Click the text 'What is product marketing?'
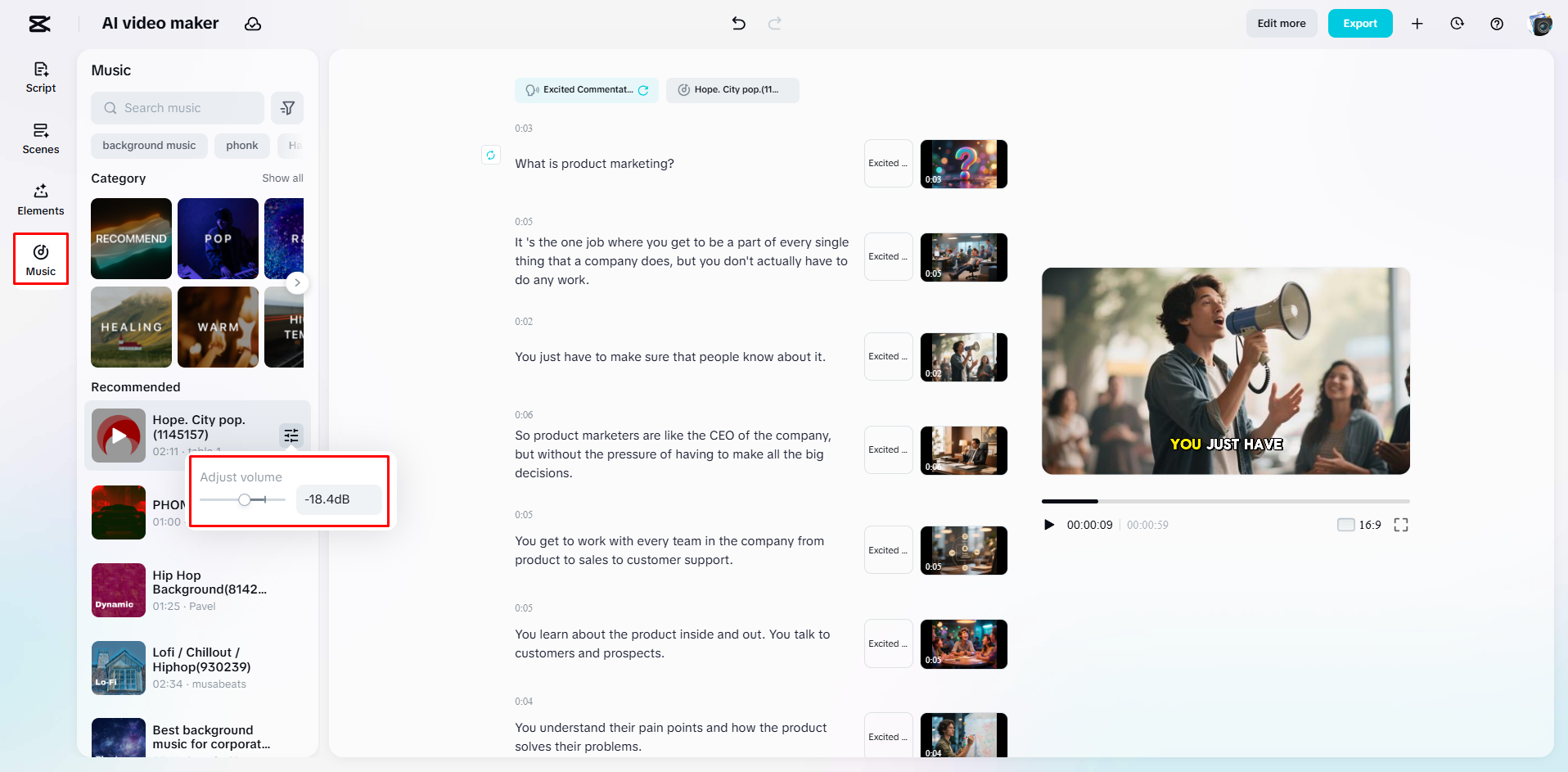 click(594, 164)
